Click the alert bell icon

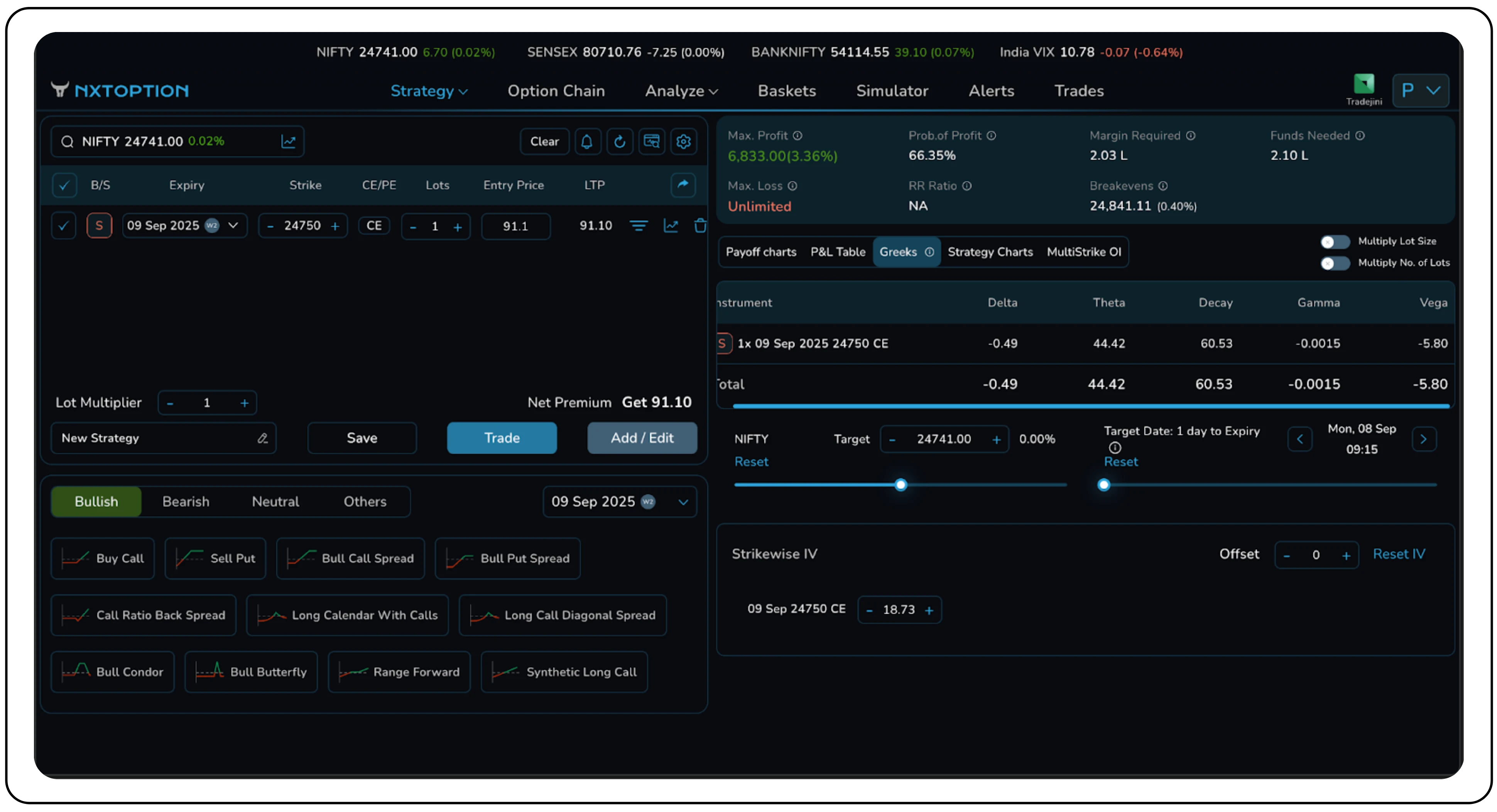click(587, 142)
